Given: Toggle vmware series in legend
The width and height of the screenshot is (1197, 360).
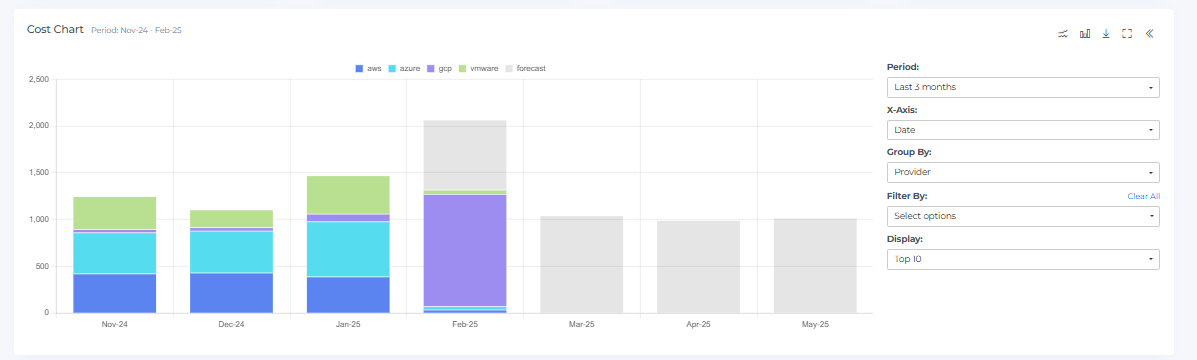Looking at the screenshot, I should 479,69.
